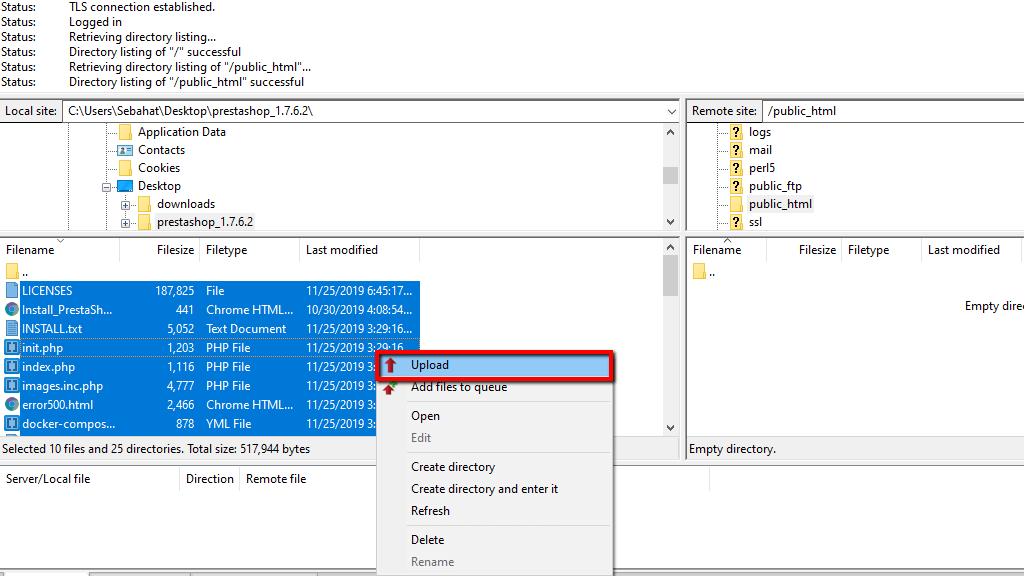This screenshot has width=1024, height=576.
Task: Click the local parent directory folder icon
Action: 12,271
